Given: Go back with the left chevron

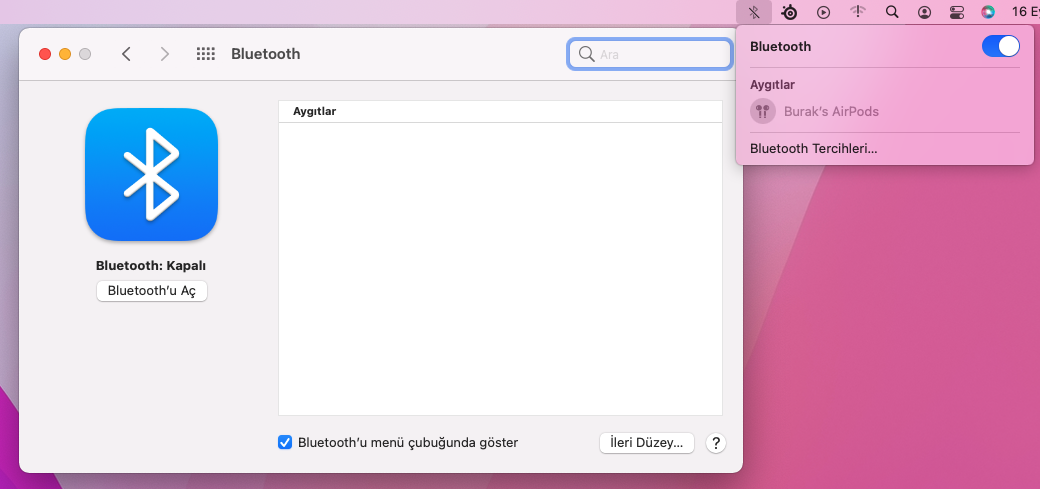Looking at the screenshot, I should [126, 54].
